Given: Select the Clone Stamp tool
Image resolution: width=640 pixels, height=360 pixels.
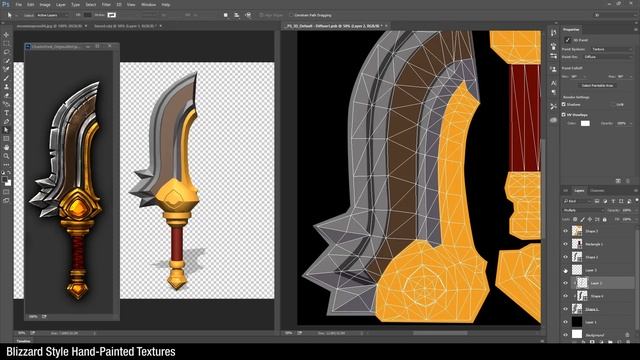Looking at the screenshot, I should click(6, 87).
